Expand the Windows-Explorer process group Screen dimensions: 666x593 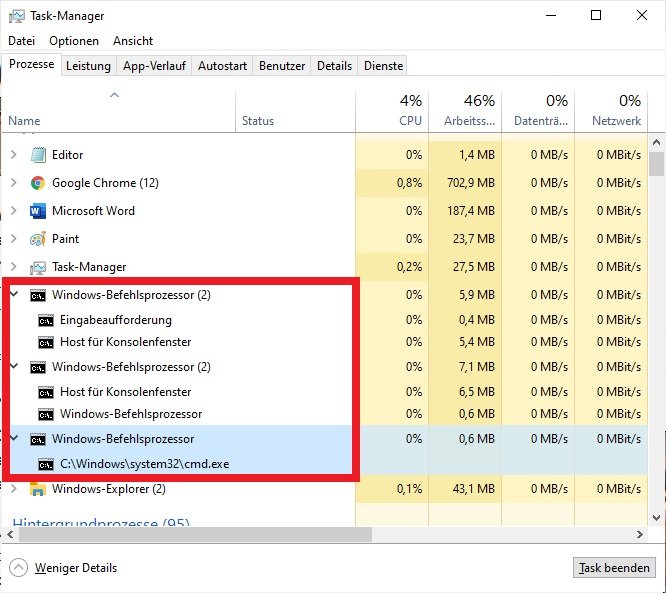coord(13,489)
